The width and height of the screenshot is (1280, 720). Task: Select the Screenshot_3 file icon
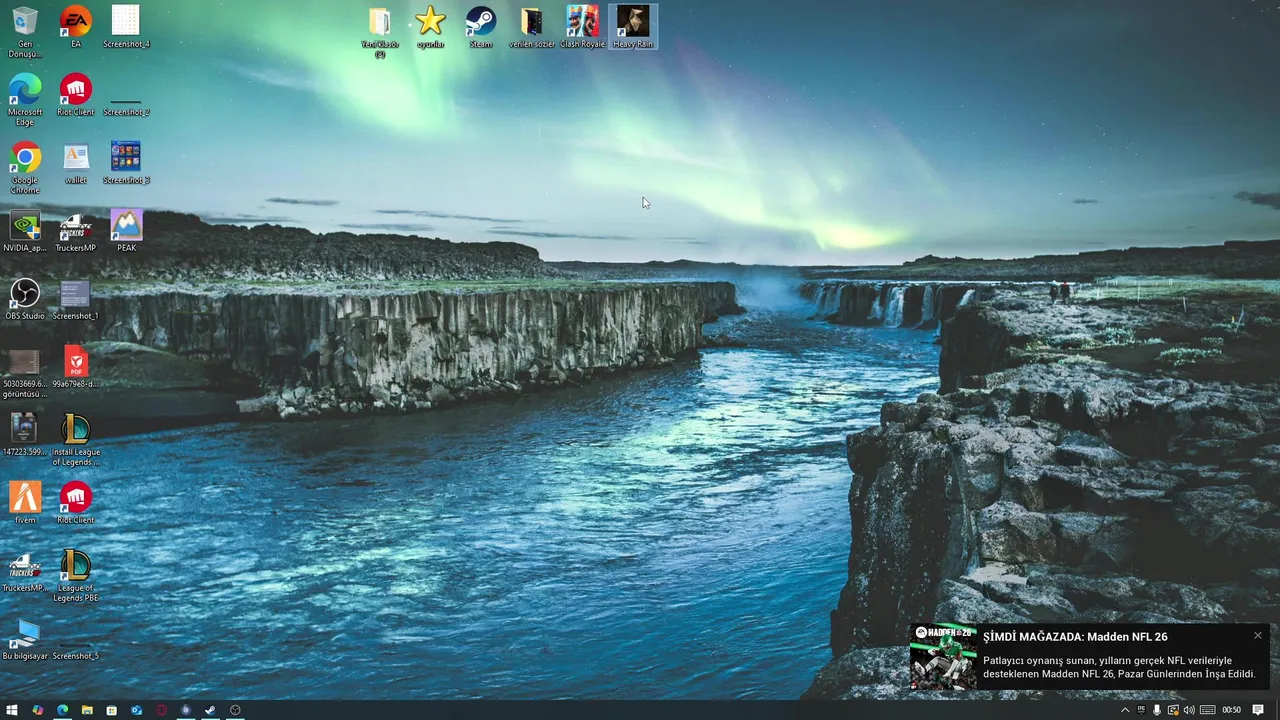[x=126, y=163]
